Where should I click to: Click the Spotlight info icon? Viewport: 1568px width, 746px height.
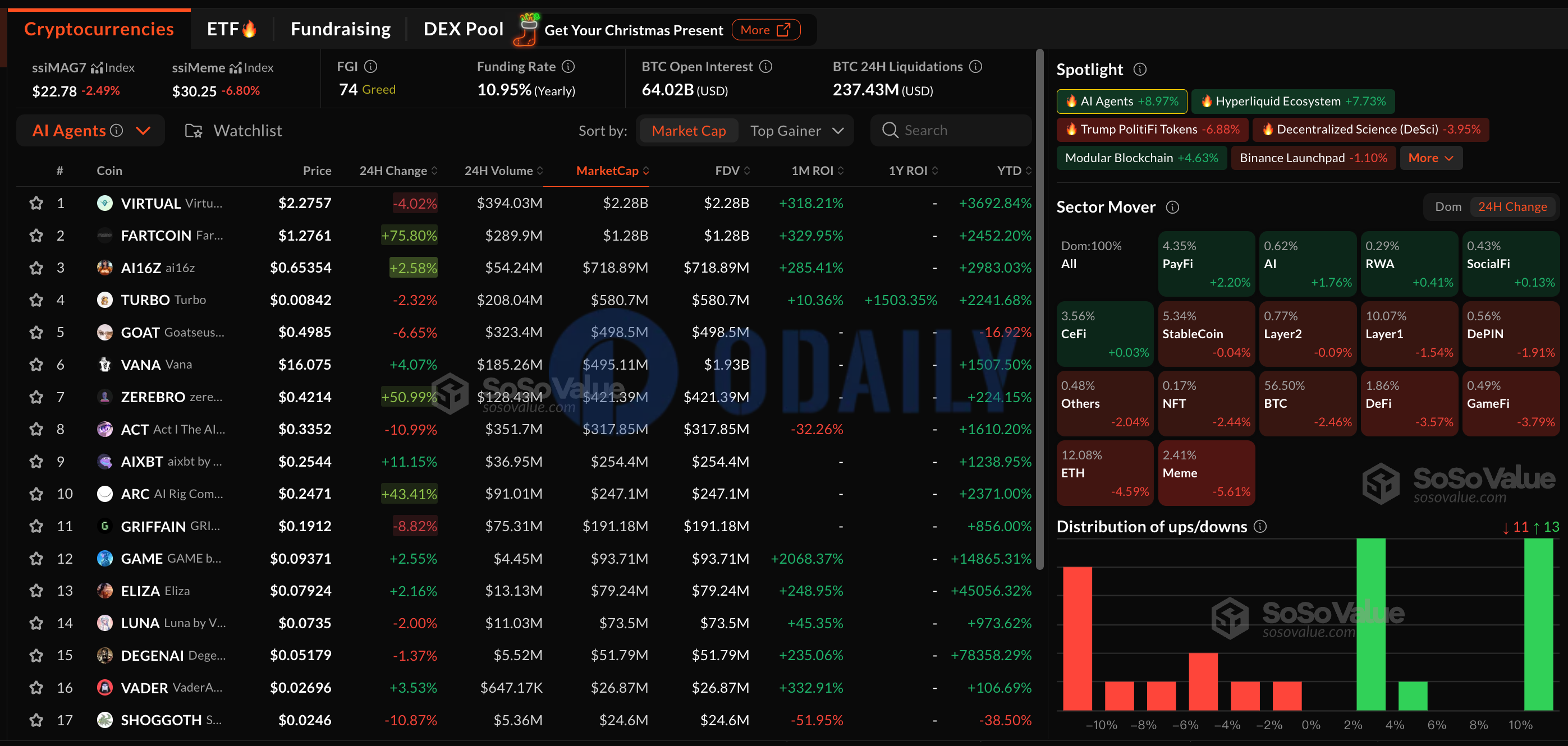(x=1139, y=70)
